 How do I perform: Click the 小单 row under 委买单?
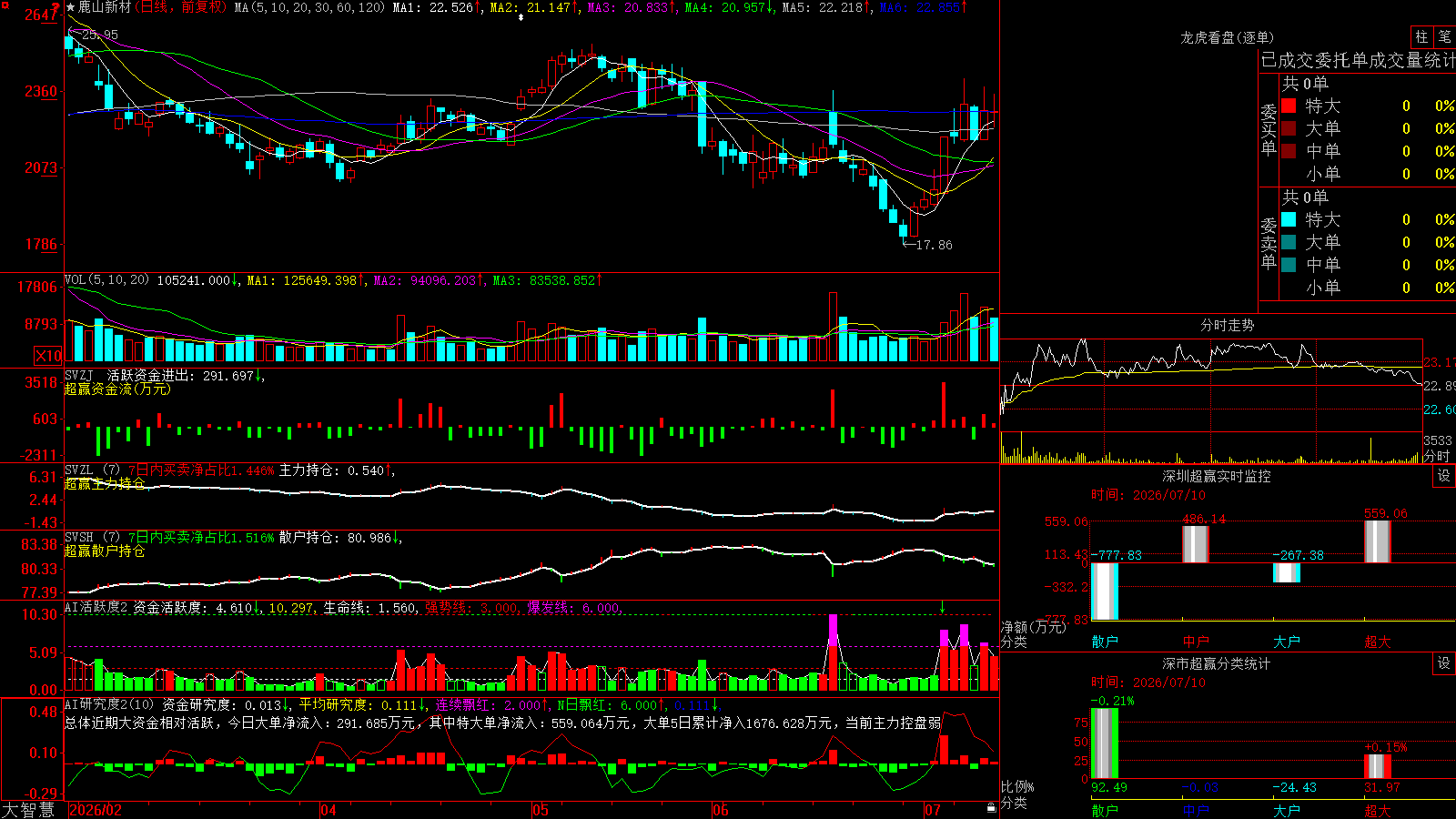click(1368, 174)
